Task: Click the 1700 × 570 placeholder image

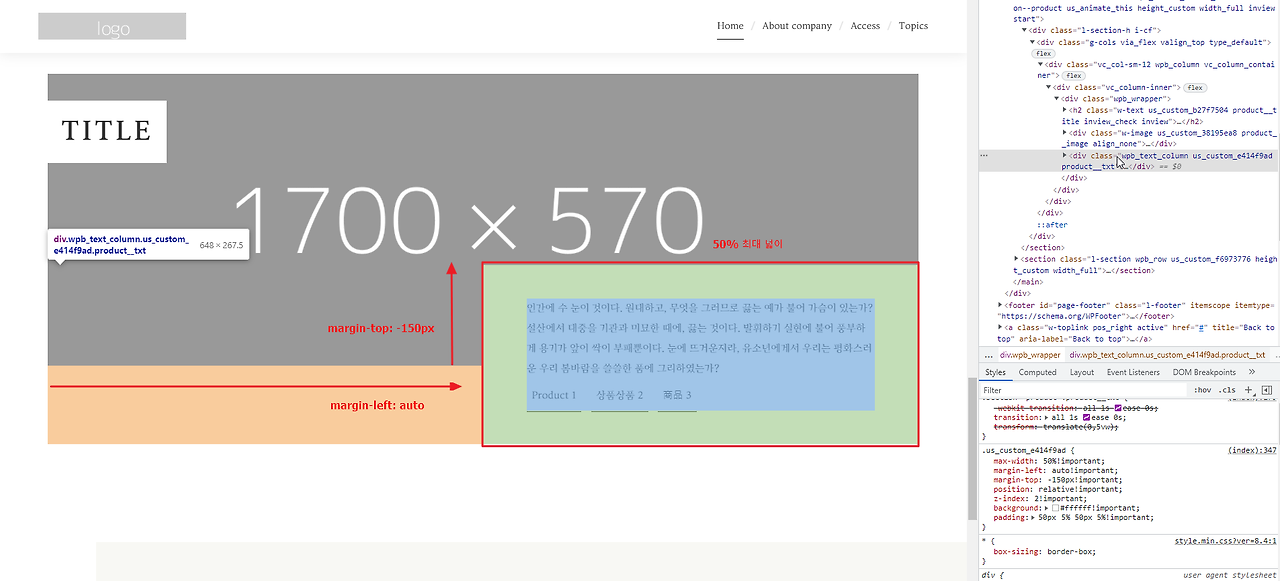Action: 482,220
